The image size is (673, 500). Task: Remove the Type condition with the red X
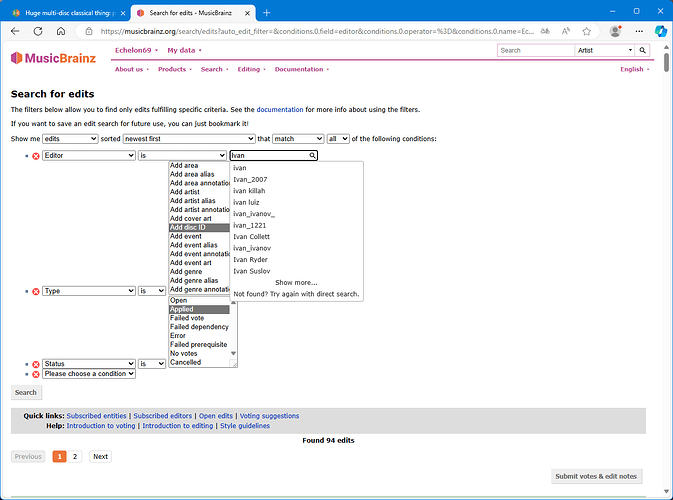[x=36, y=292]
